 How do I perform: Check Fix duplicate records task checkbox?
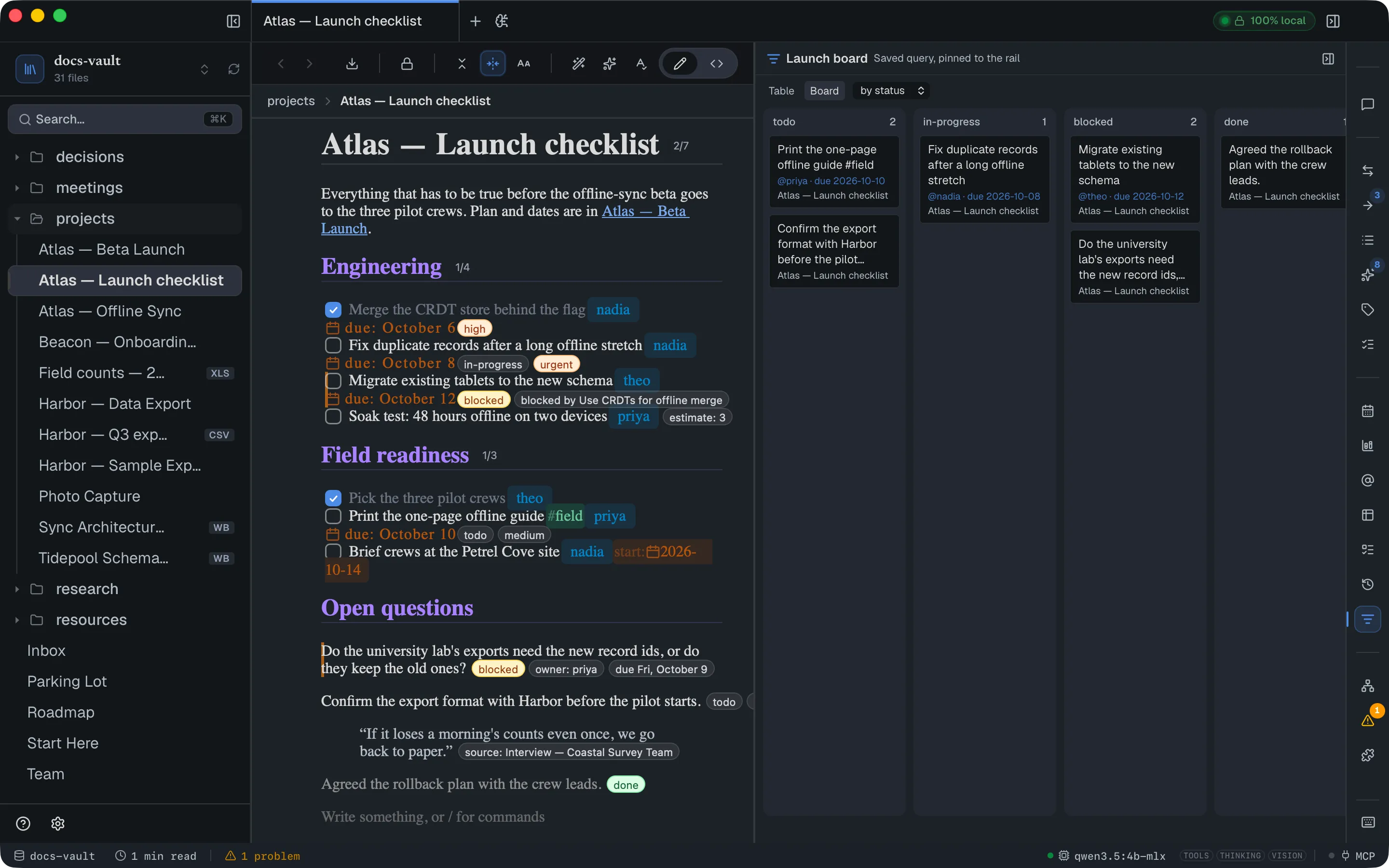[x=333, y=345]
